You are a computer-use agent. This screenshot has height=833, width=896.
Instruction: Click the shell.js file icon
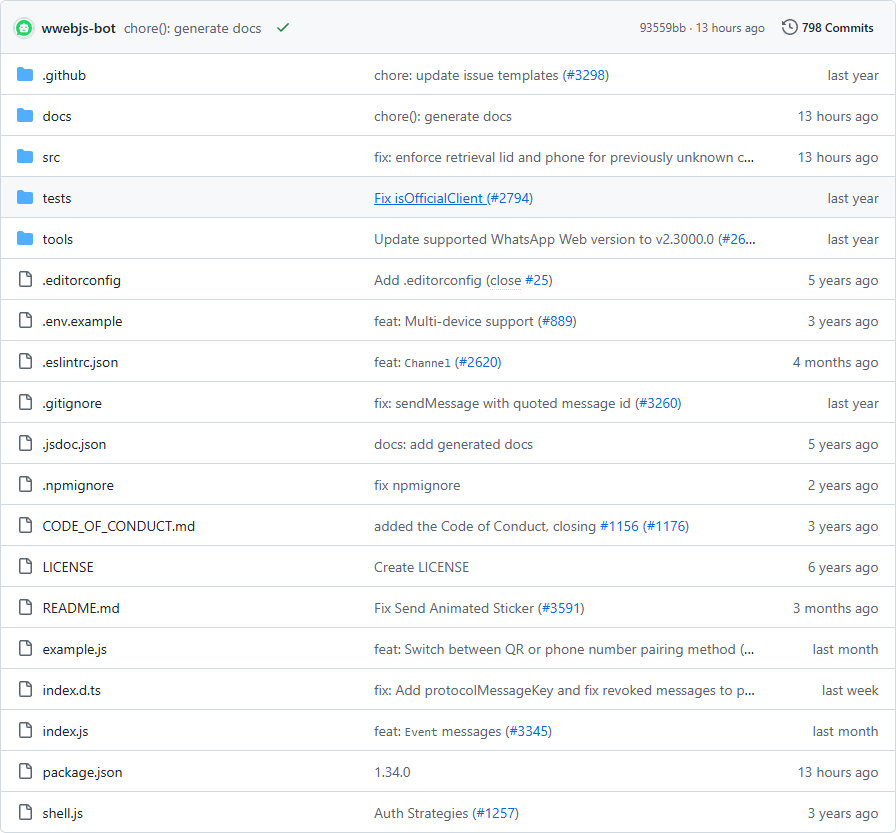click(x=25, y=812)
